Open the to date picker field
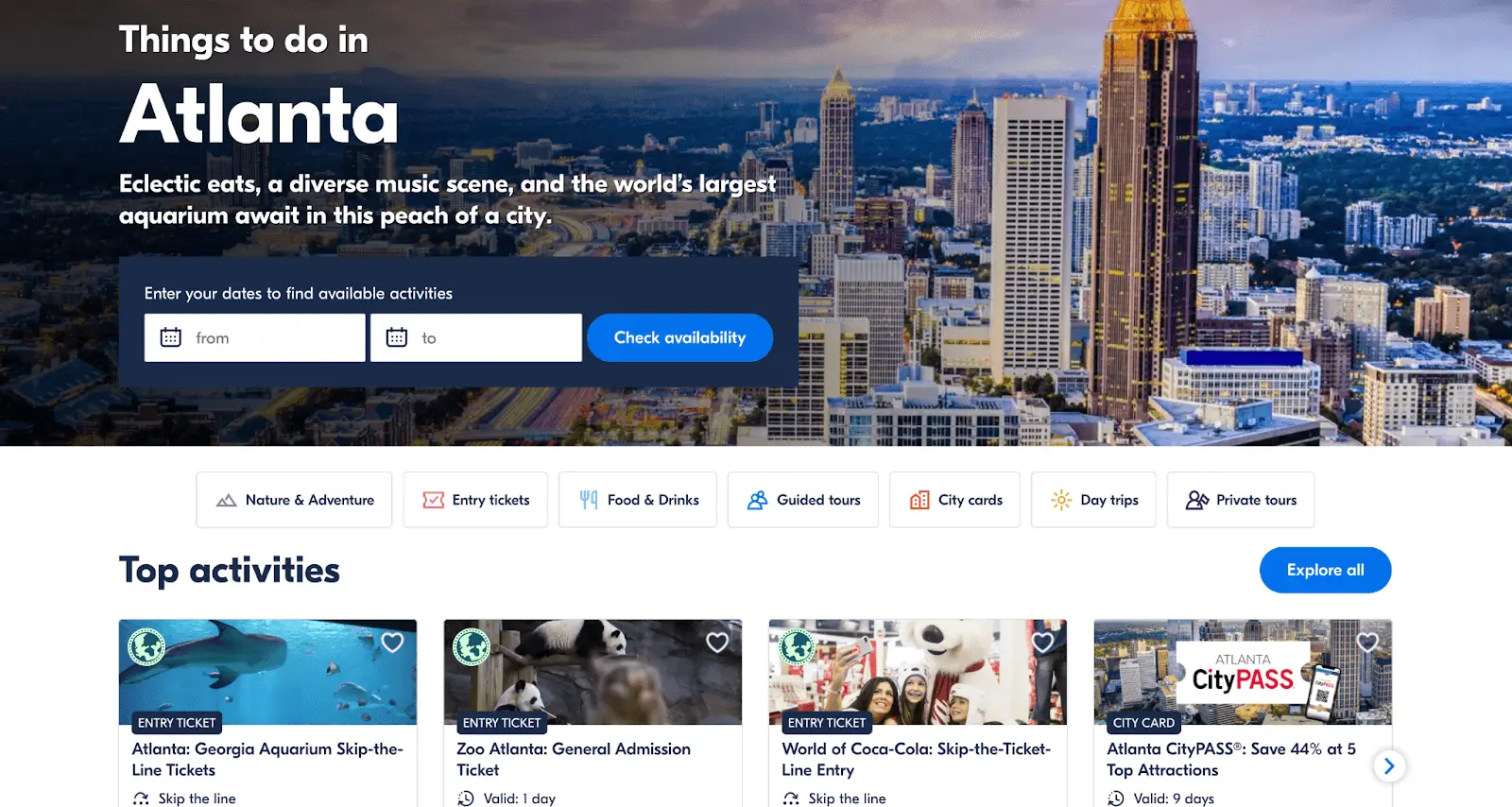Viewport: 1512px width, 807px height. click(x=476, y=337)
